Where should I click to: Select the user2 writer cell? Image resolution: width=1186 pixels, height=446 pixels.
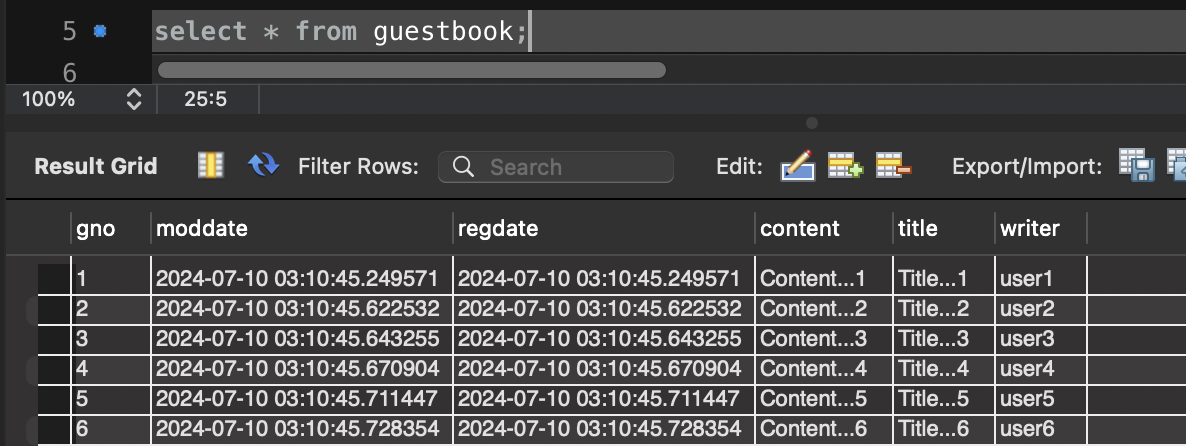[1041, 308]
